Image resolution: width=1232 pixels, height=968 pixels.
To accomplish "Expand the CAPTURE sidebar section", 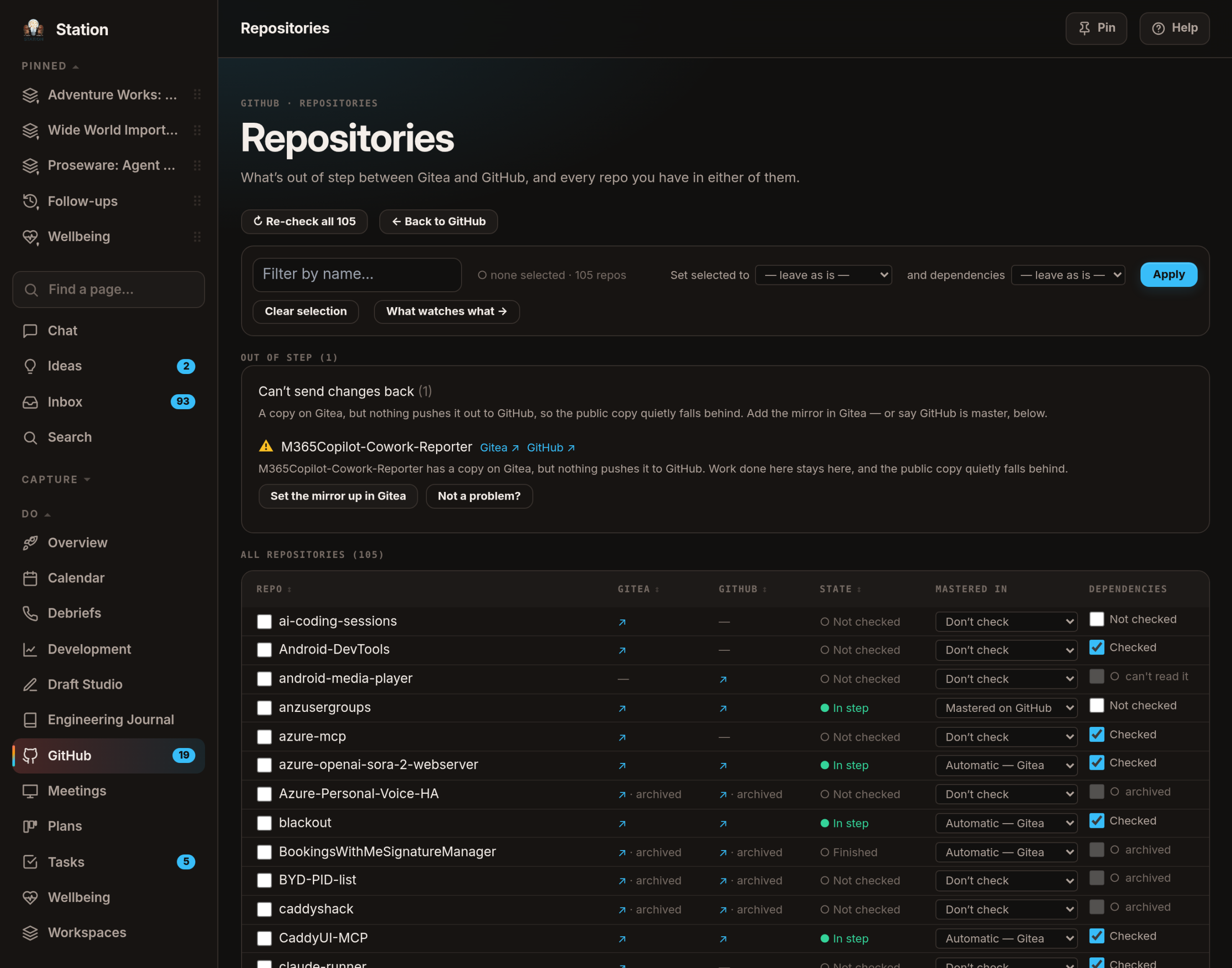I will click(55, 479).
